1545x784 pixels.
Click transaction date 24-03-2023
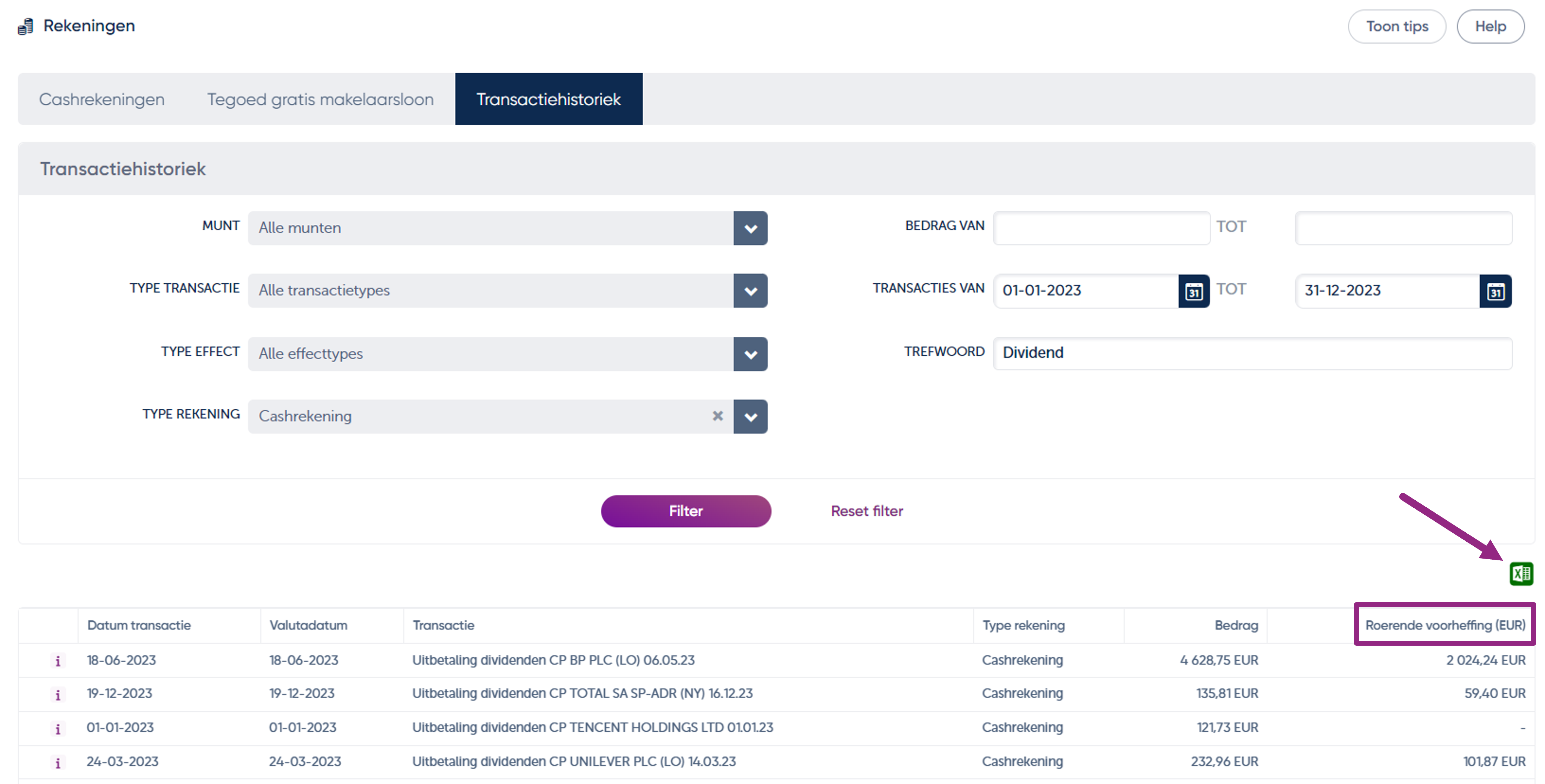pyautogui.click(x=122, y=762)
